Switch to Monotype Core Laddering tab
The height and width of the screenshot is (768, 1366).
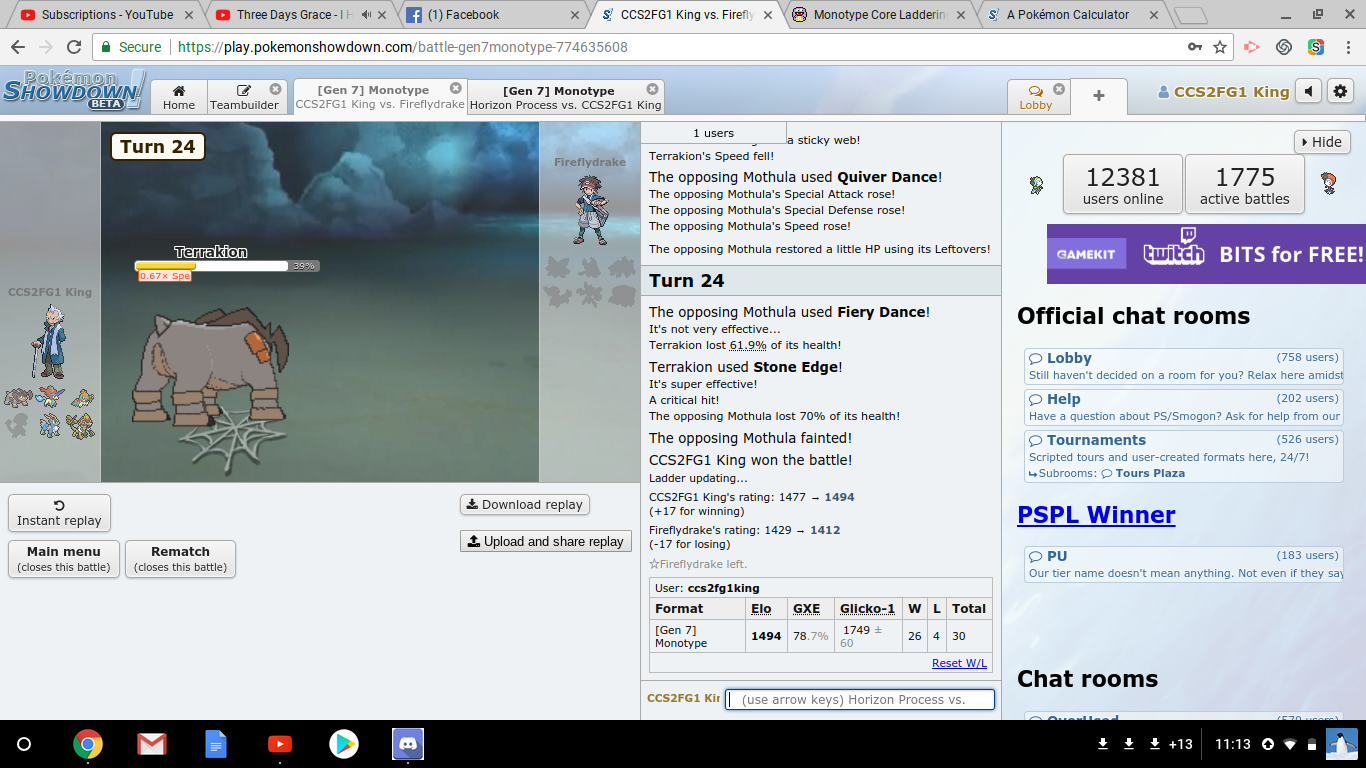point(880,15)
